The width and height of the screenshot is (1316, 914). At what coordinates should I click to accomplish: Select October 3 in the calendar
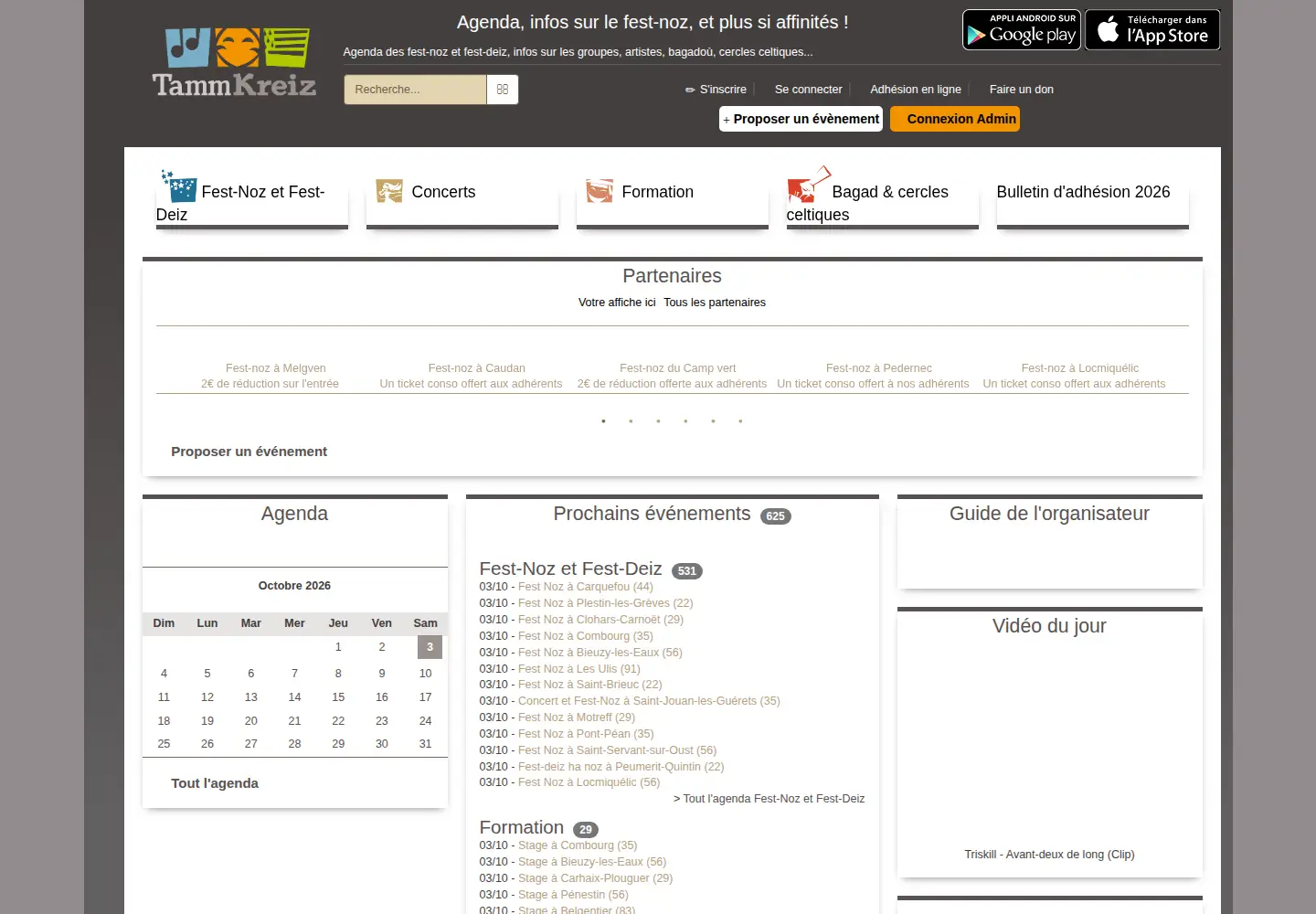point(430,647)
